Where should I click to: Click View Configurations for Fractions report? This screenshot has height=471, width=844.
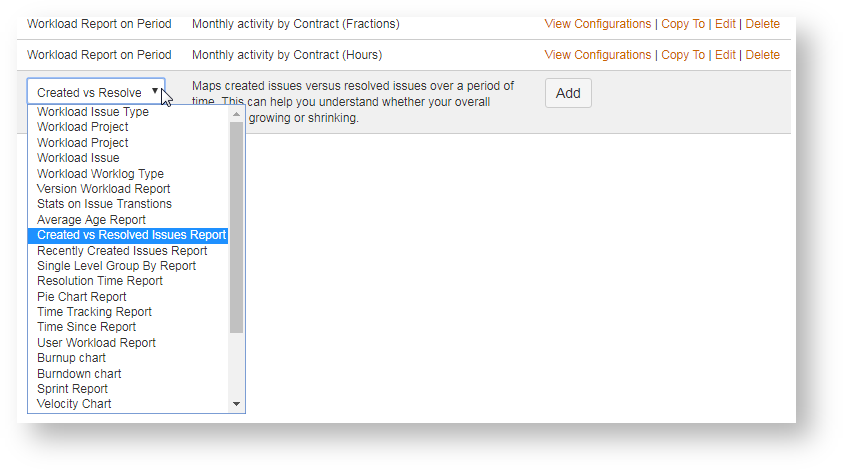click(x=597, y=23)
